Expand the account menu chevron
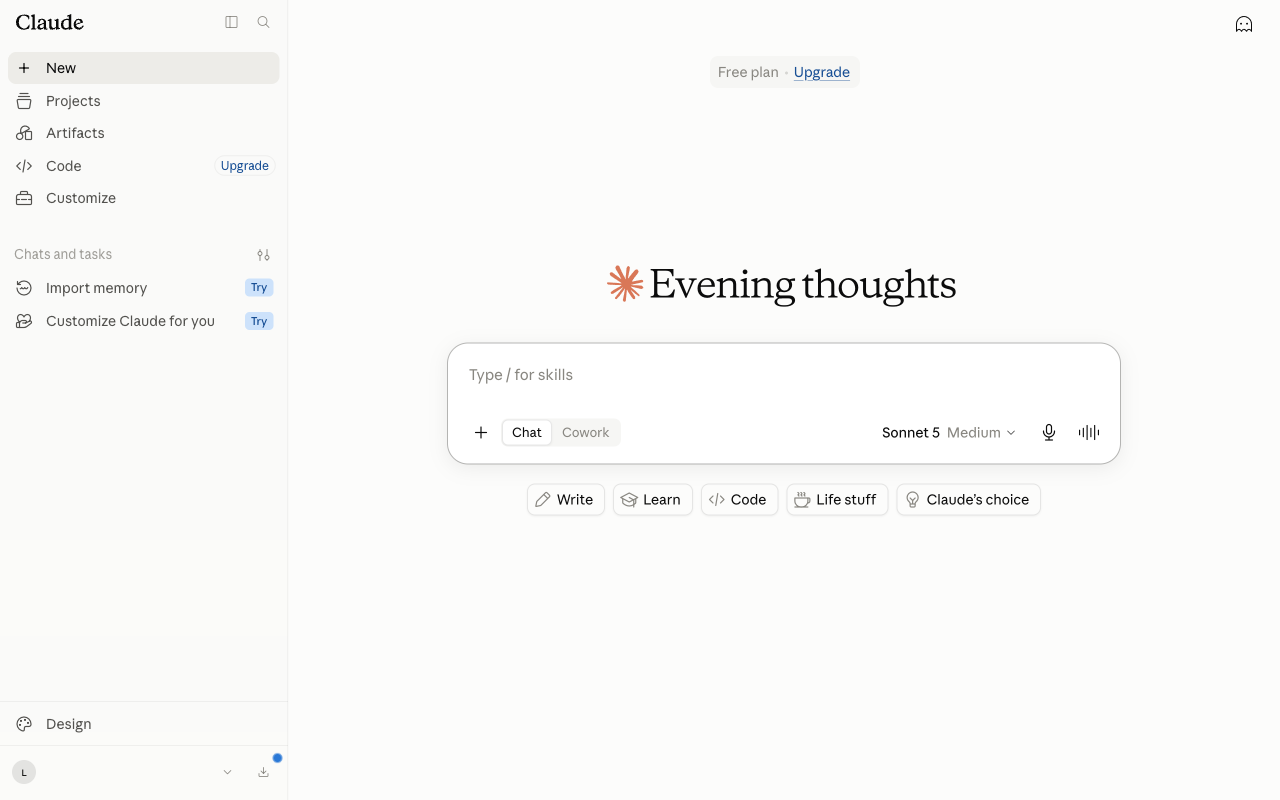This screenshot has width=1280, height=800. [x=227, y=772]
